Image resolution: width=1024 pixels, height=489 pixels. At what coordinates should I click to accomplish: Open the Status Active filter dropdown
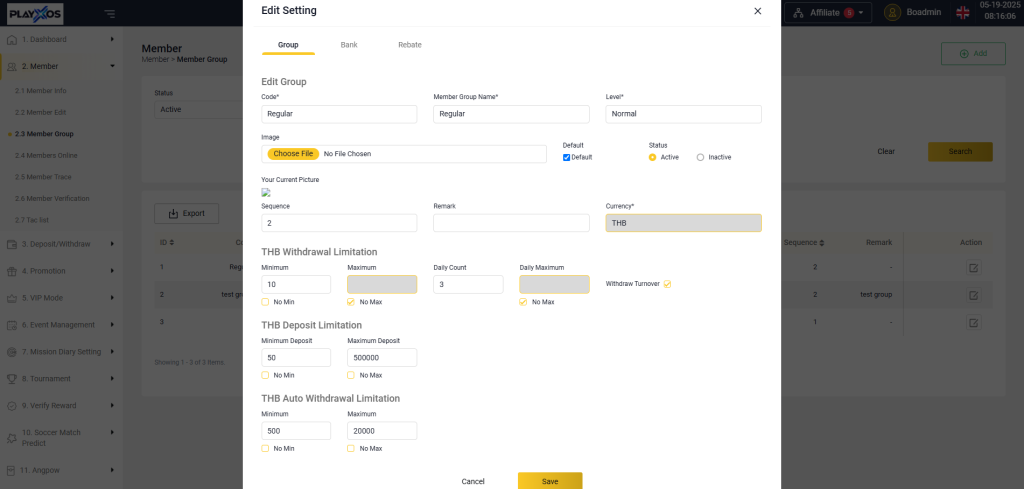(x=199, y=109)
